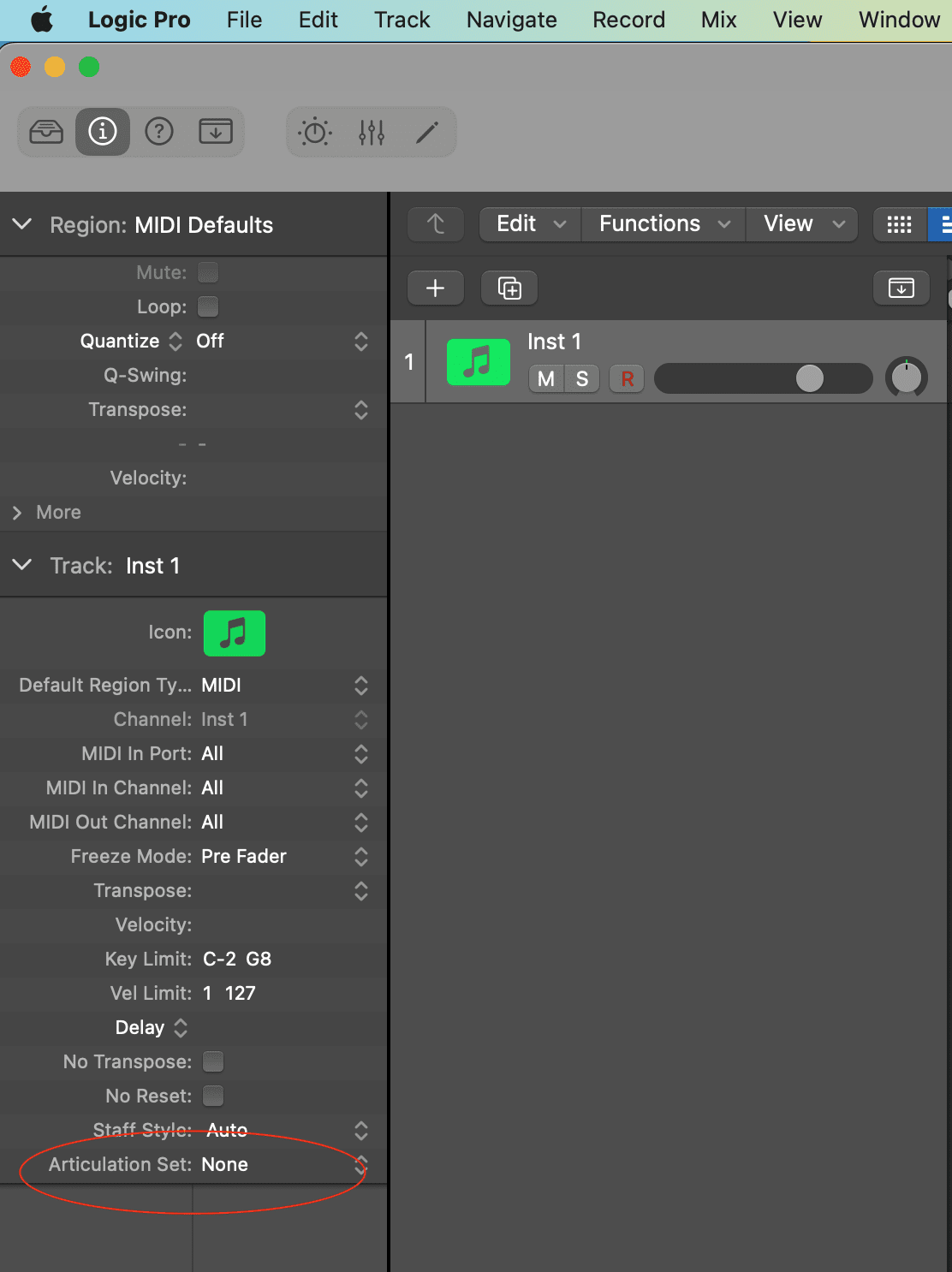Screen dimensions: 952x1272
Task: Switch to grid view icon
Action: 899,224
